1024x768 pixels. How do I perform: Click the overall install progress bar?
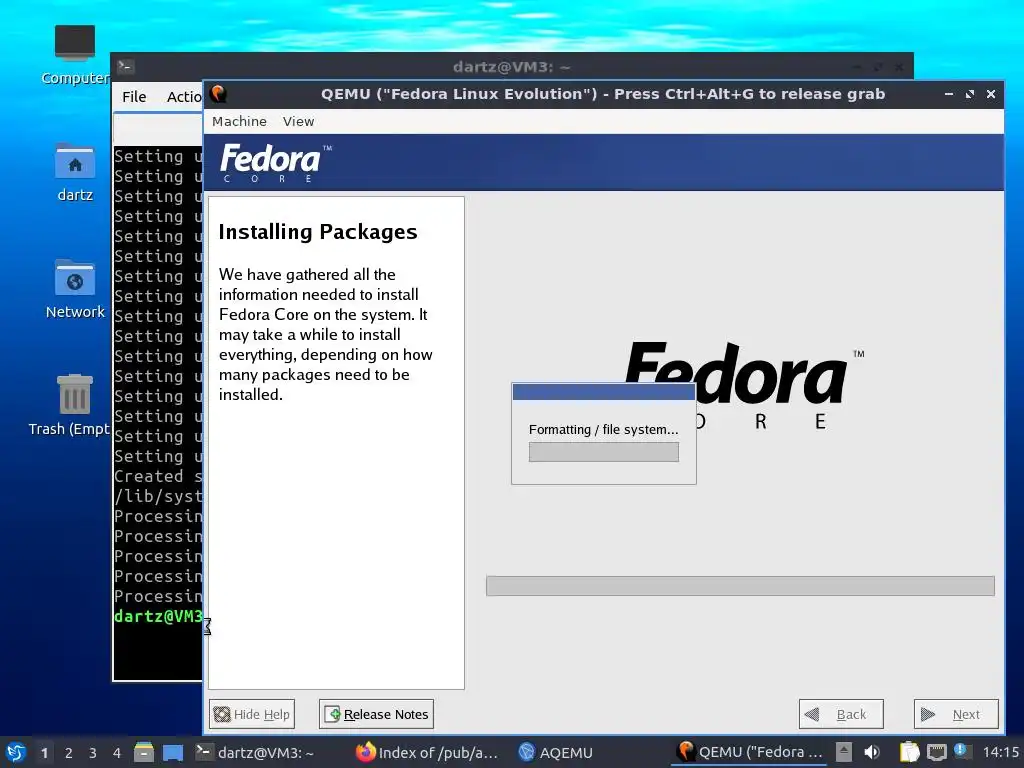740,586
